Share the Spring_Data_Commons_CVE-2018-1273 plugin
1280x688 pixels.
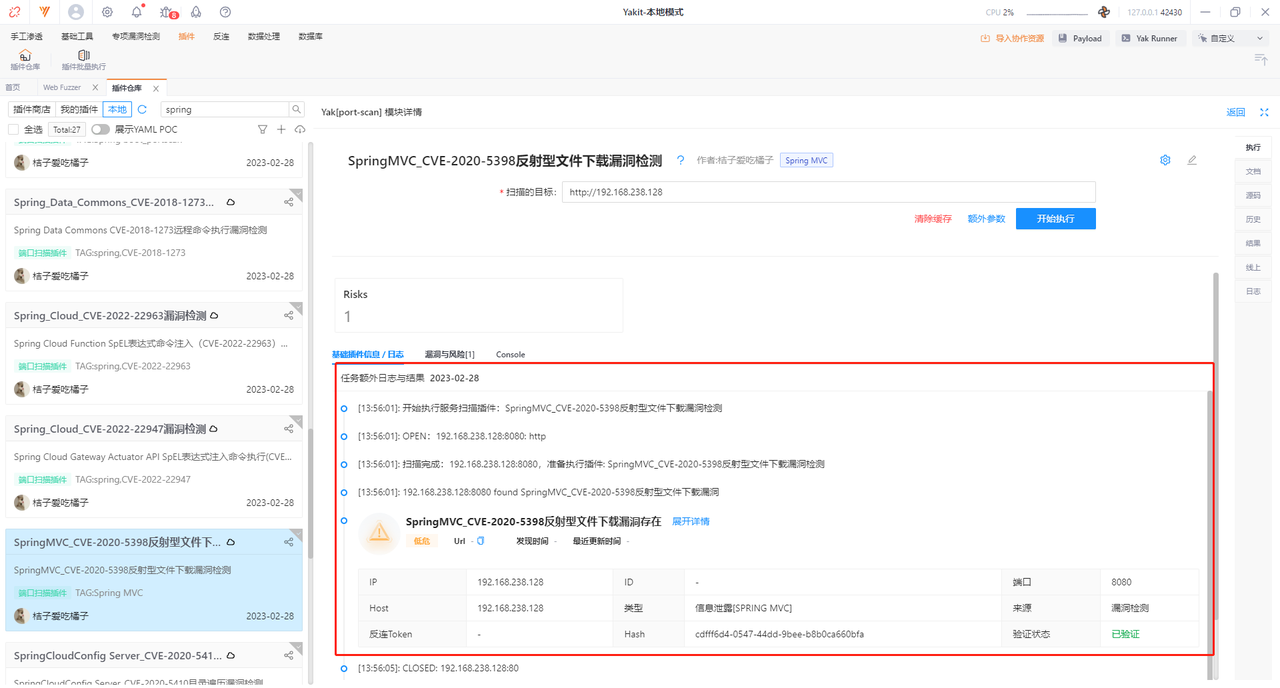point(289,202)
